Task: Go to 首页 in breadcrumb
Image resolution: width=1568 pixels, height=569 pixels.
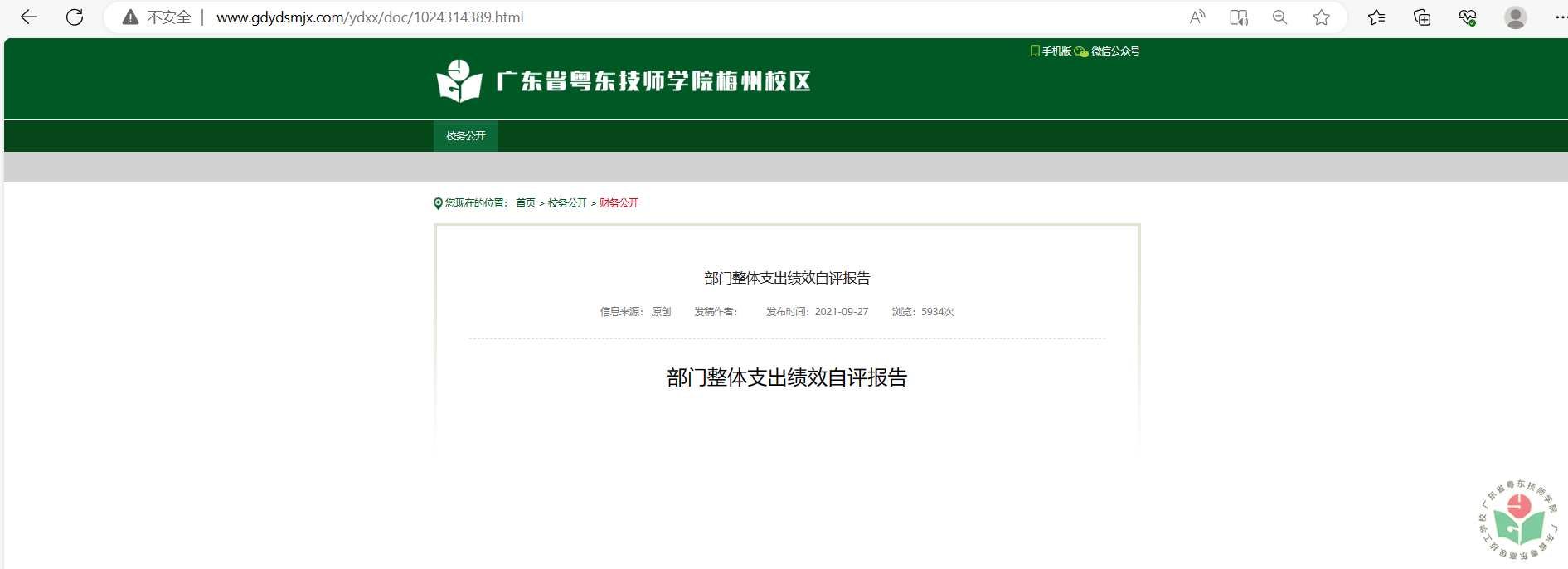Action: pyautogui.click(x=526, y=203)
